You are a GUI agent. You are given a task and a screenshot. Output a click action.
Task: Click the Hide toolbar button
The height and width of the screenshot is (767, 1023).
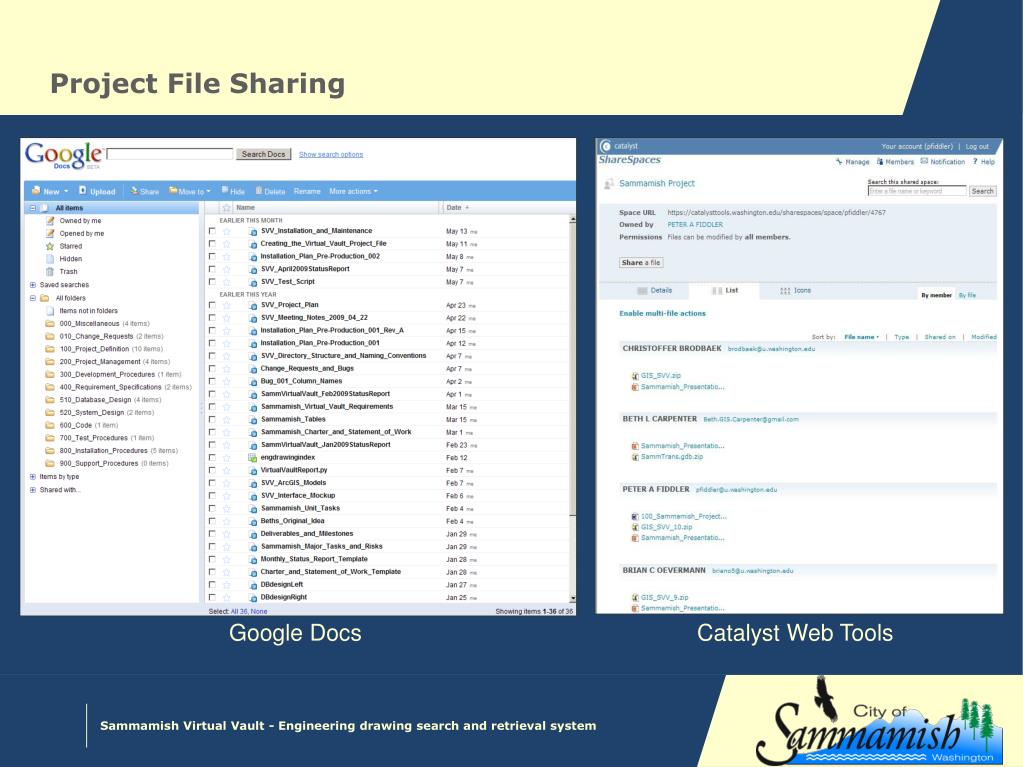233,191
